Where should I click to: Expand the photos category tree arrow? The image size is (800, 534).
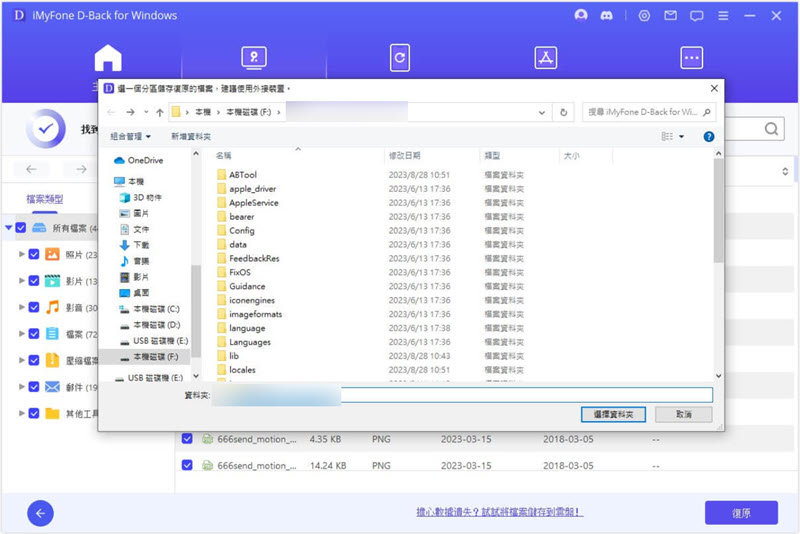click(x=21, y=254)
